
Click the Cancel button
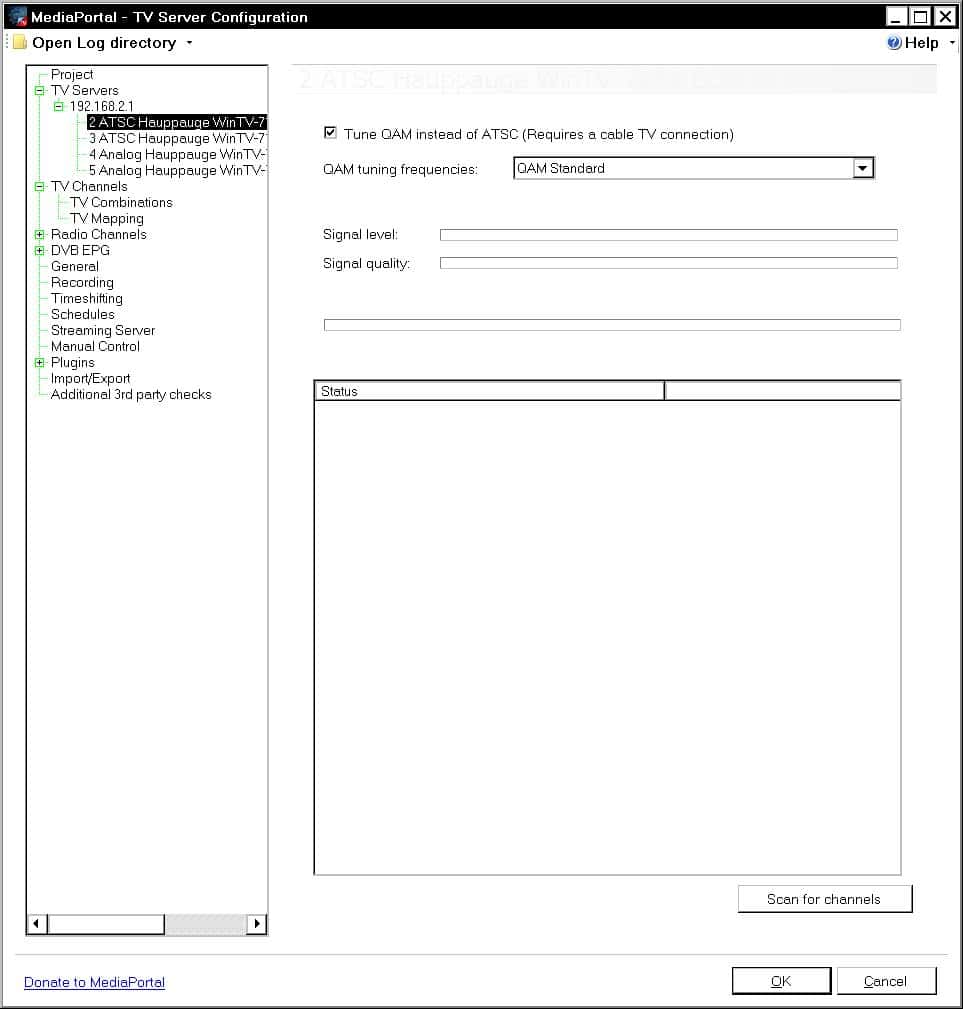coord(886,981)
